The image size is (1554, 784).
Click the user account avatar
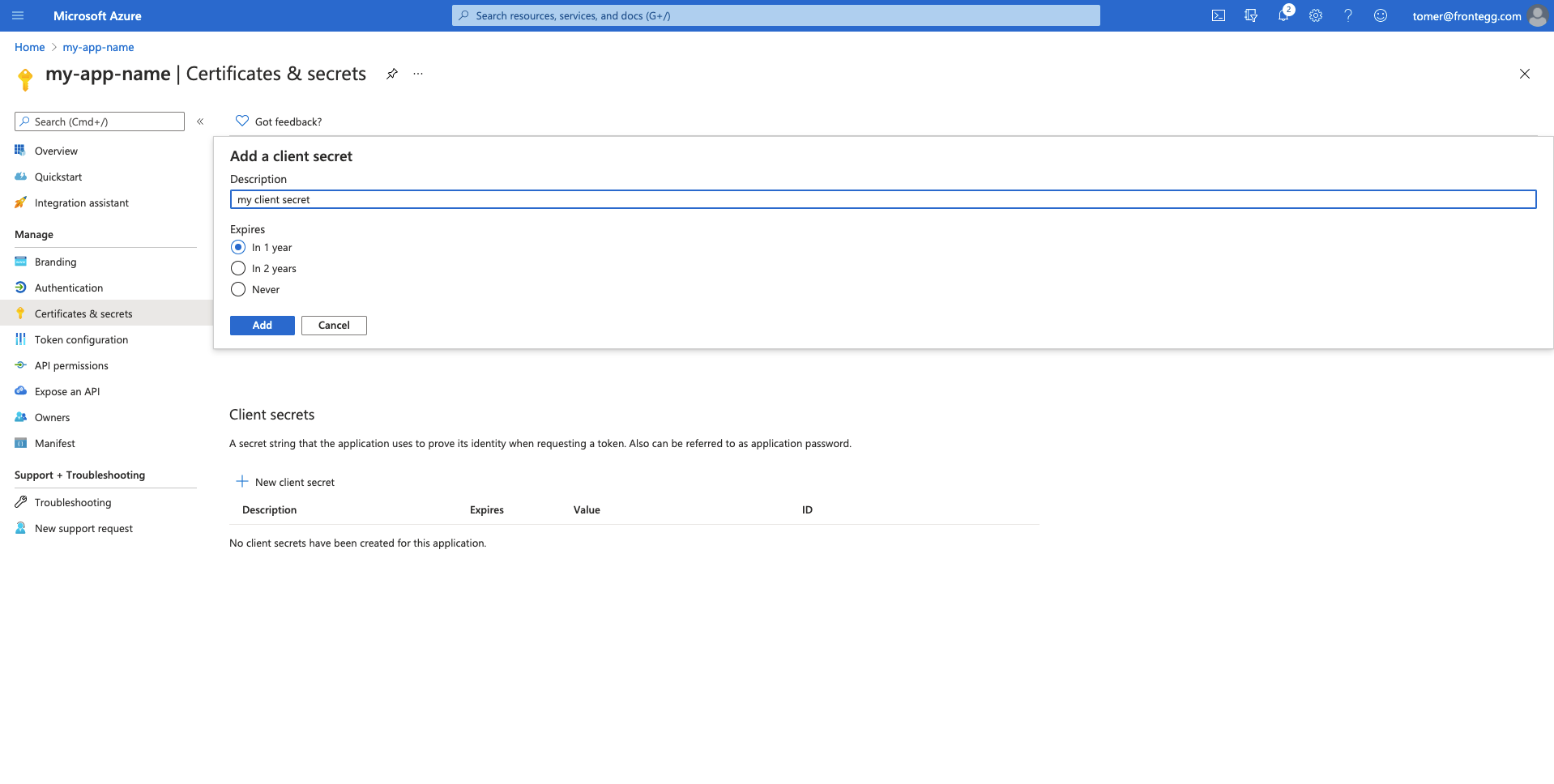tap(1537, 16)
